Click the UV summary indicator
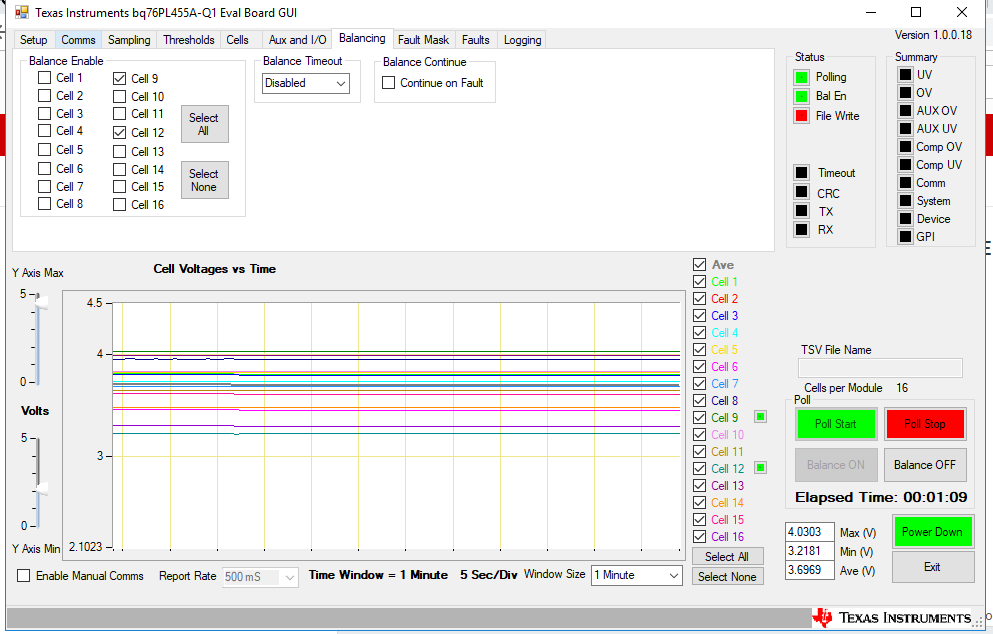This screenshot has height=634, width=993. pos(906,75)
